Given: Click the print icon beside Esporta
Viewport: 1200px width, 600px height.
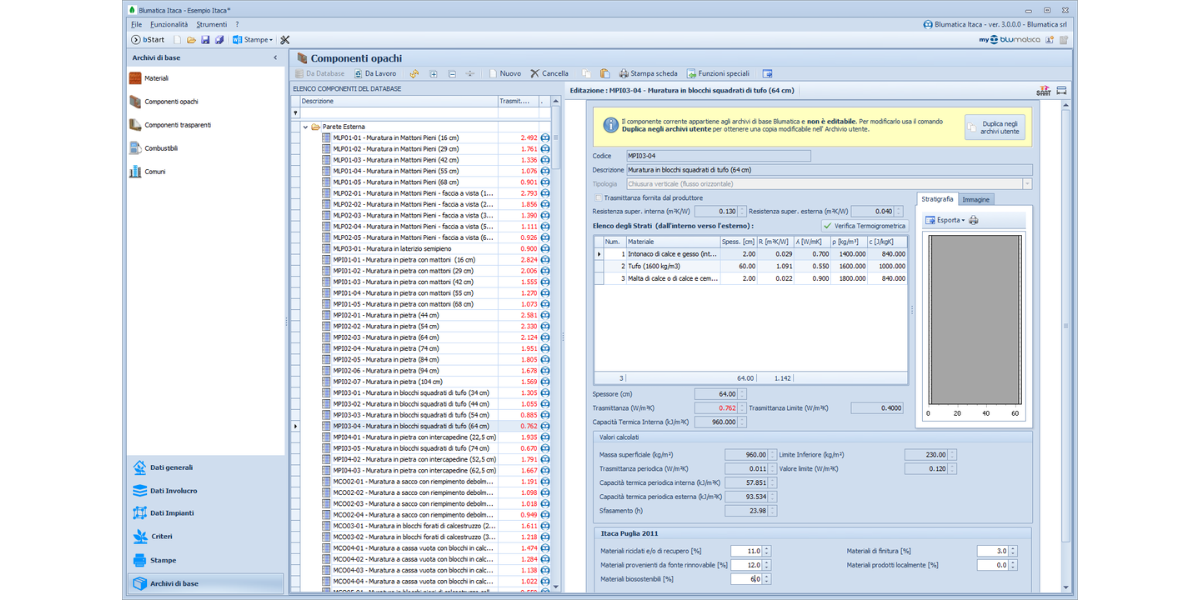Looking at the screenshot, I should click(974, 220).
